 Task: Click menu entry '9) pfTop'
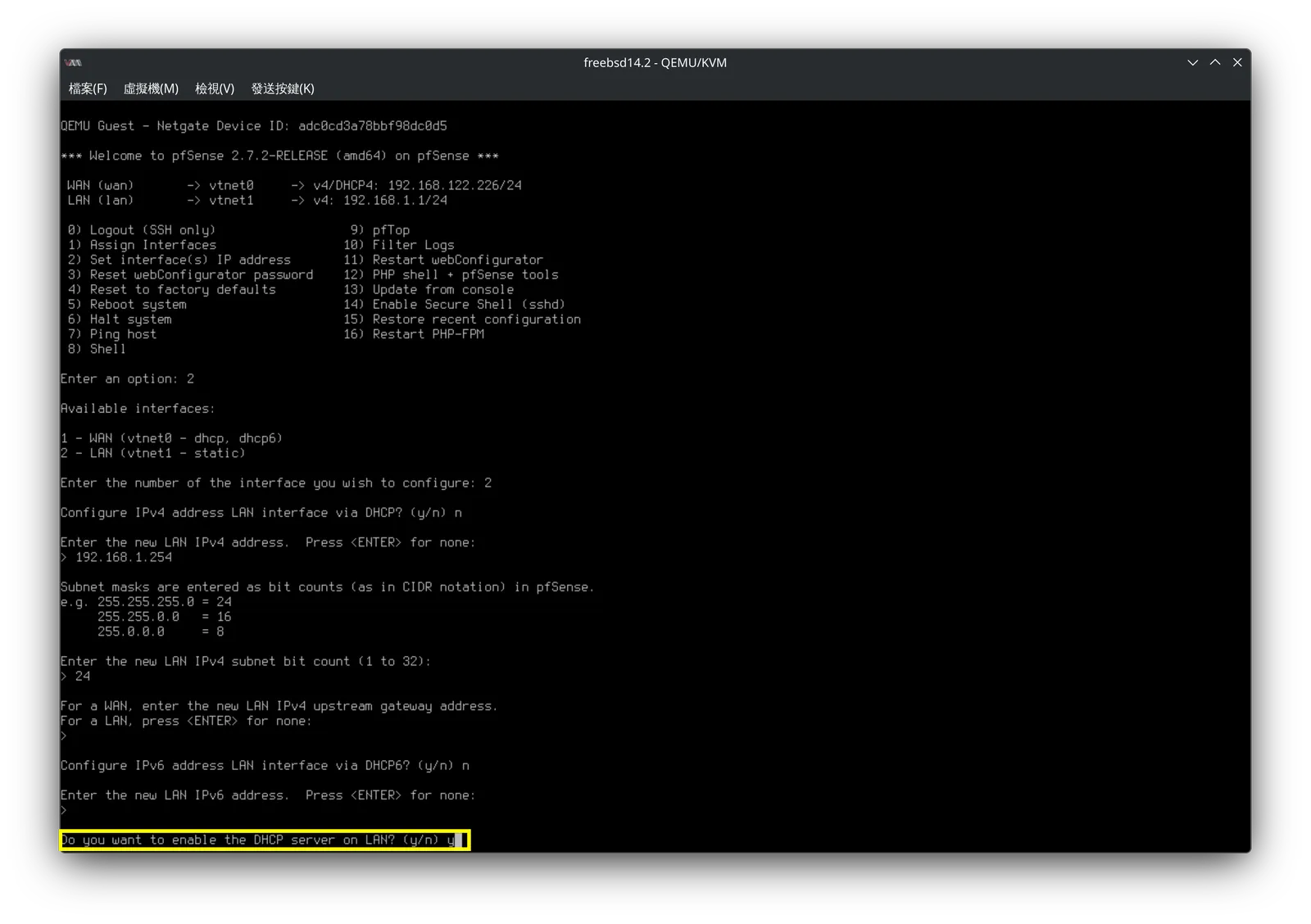pyautogui.click(x=380, y=230)
